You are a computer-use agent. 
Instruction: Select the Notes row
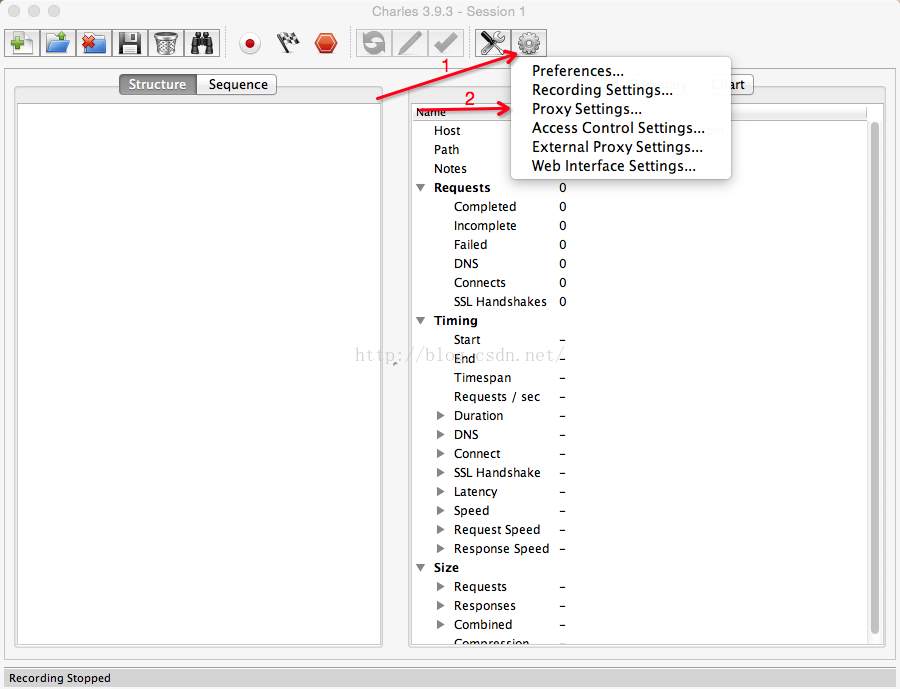pos(639,168)
